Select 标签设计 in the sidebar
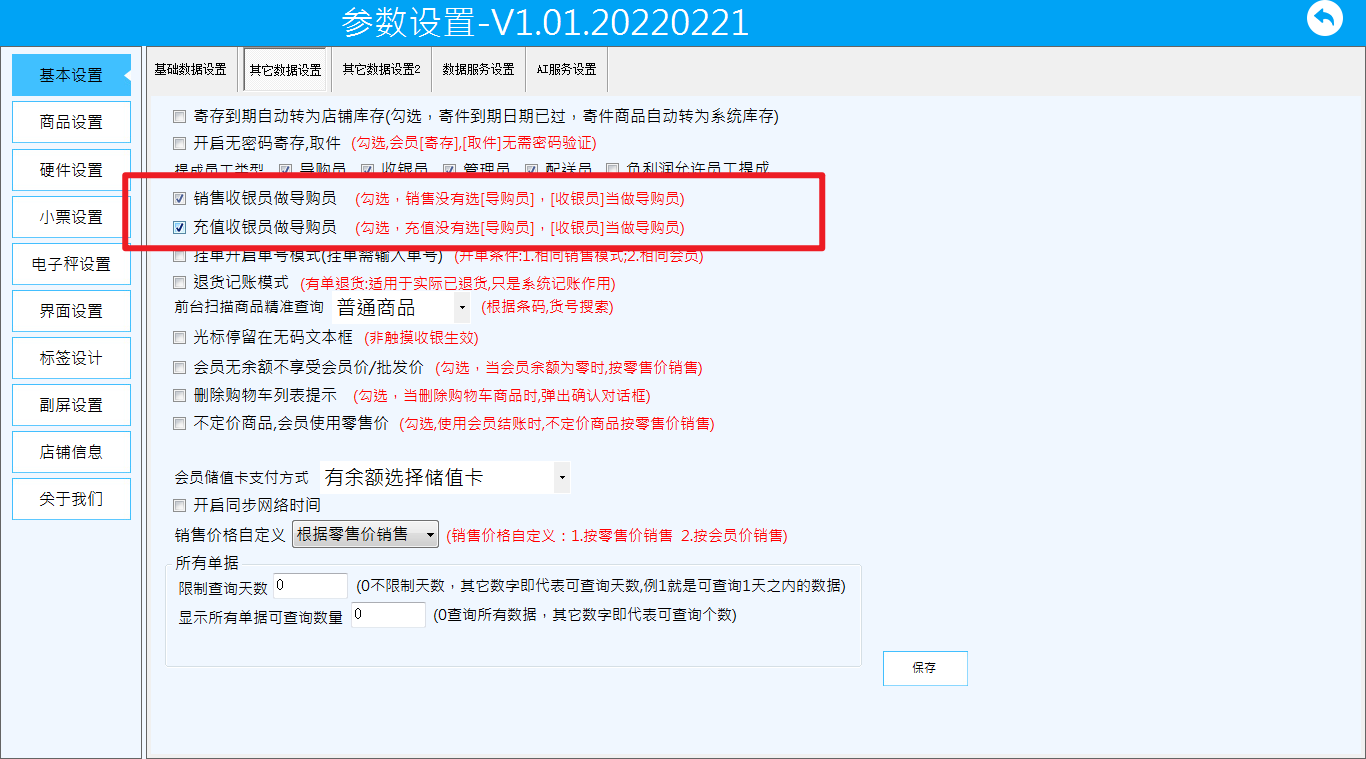This screenshot has height=759, width=1366. pyautogui.click(x=71, y=358)
